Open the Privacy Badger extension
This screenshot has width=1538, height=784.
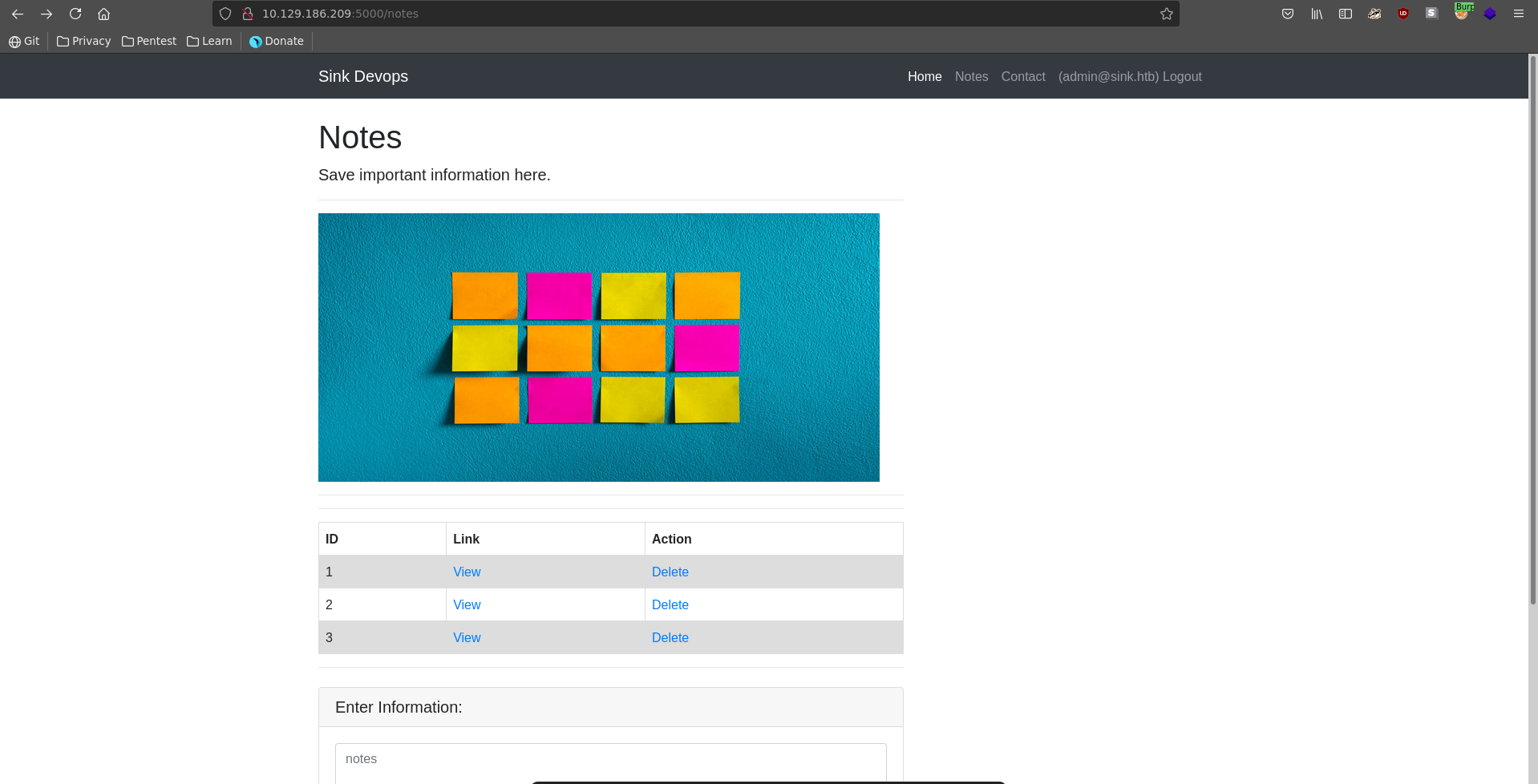tap(1374, 14)
